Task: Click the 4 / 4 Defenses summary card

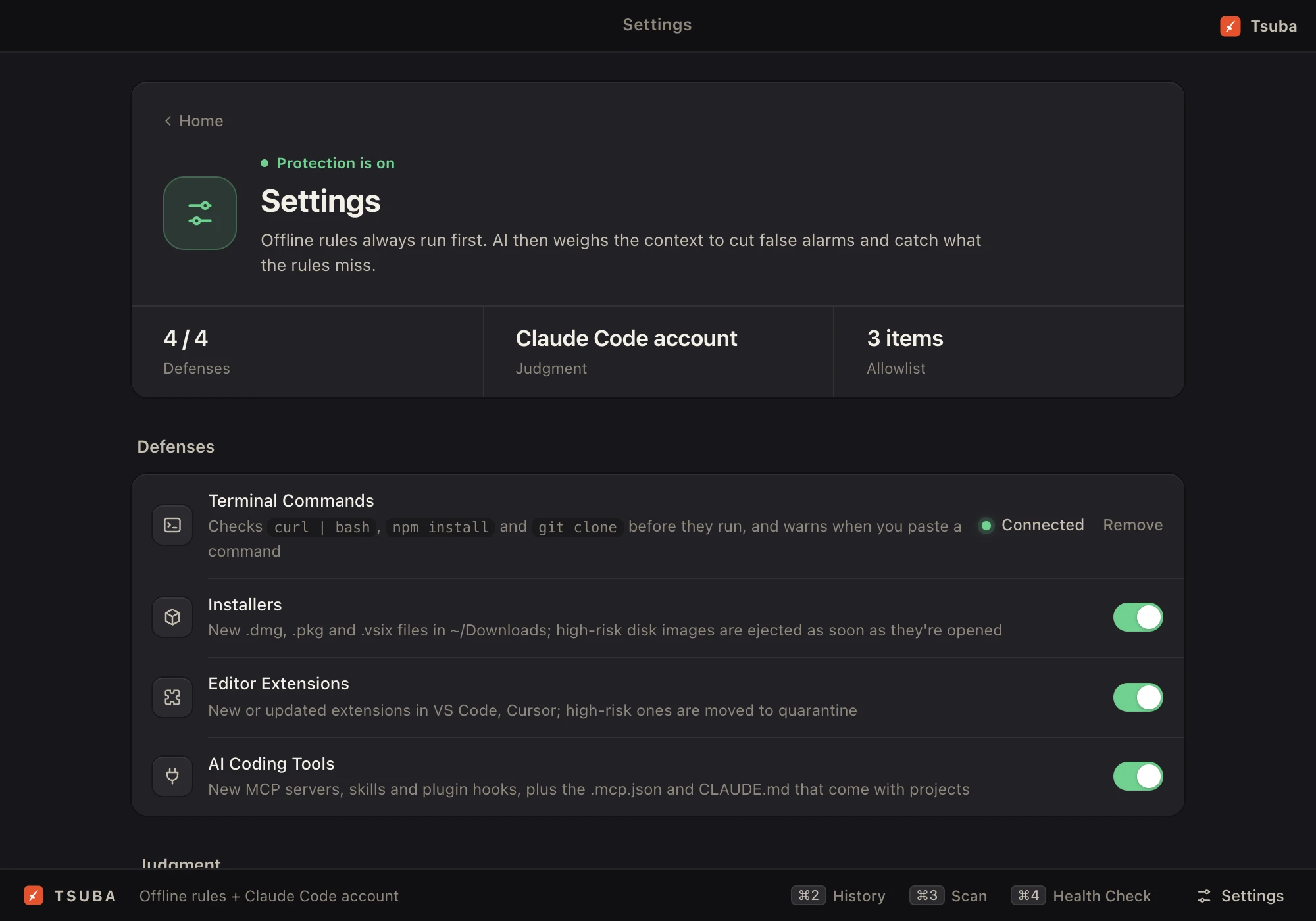Action: pos(307,351)
